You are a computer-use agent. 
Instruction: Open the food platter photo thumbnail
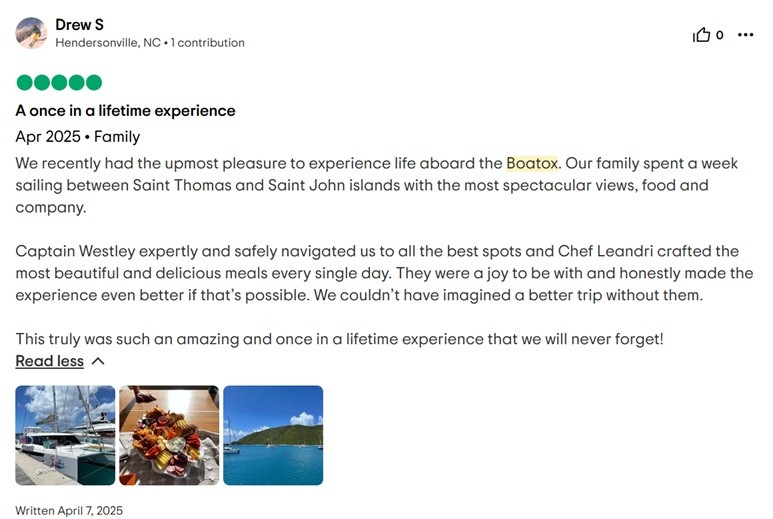(x=169, y=435)
